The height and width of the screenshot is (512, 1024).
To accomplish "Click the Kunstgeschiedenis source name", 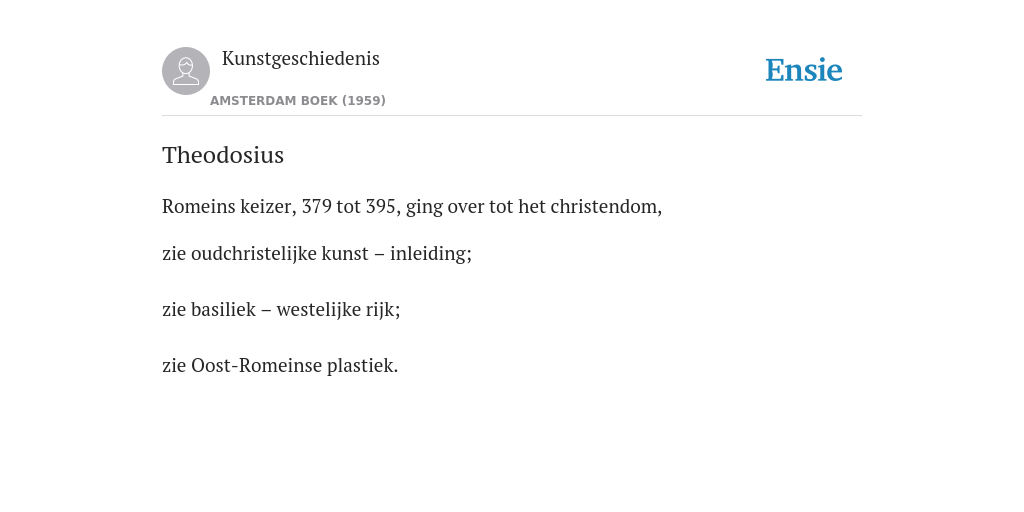I will pos(300,59).
